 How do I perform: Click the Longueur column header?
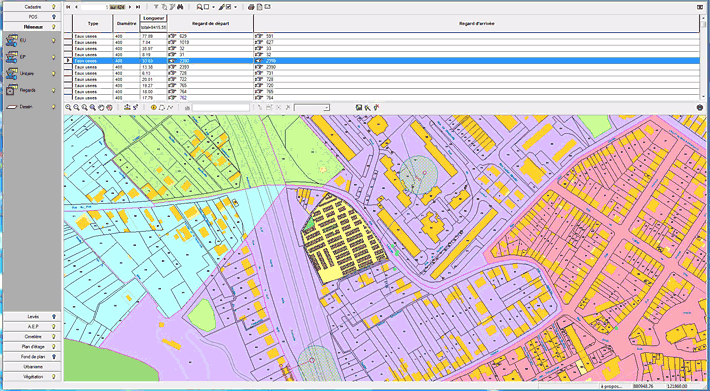(x=154, y=18)
